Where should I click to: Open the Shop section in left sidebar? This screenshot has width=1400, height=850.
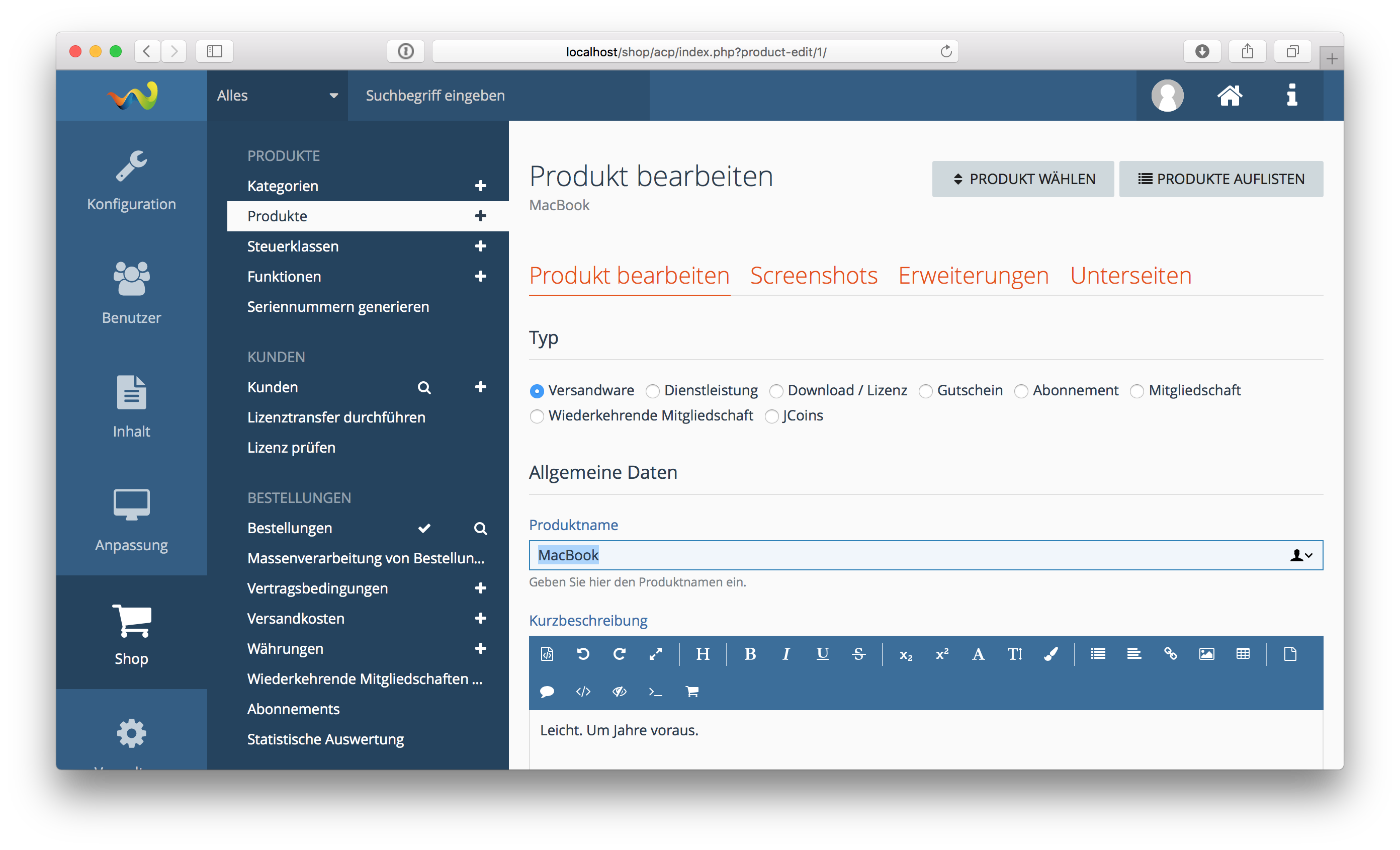click(x=131, y=633)
